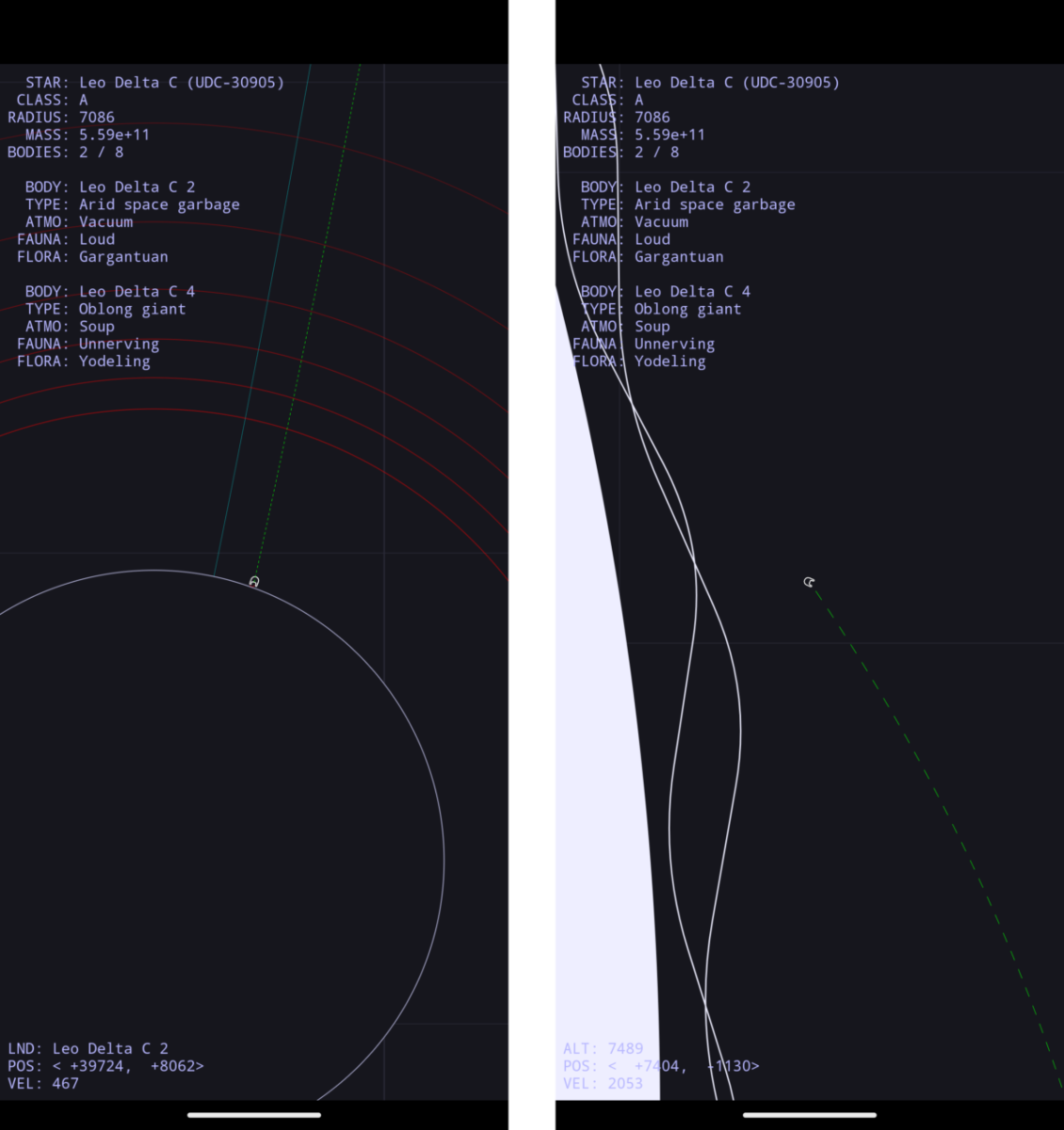Viewport: 1064px width, 1130px height.
Task: Select BODIES: 2 / 8 in right screenshot
Action: [x=621, y=153]
